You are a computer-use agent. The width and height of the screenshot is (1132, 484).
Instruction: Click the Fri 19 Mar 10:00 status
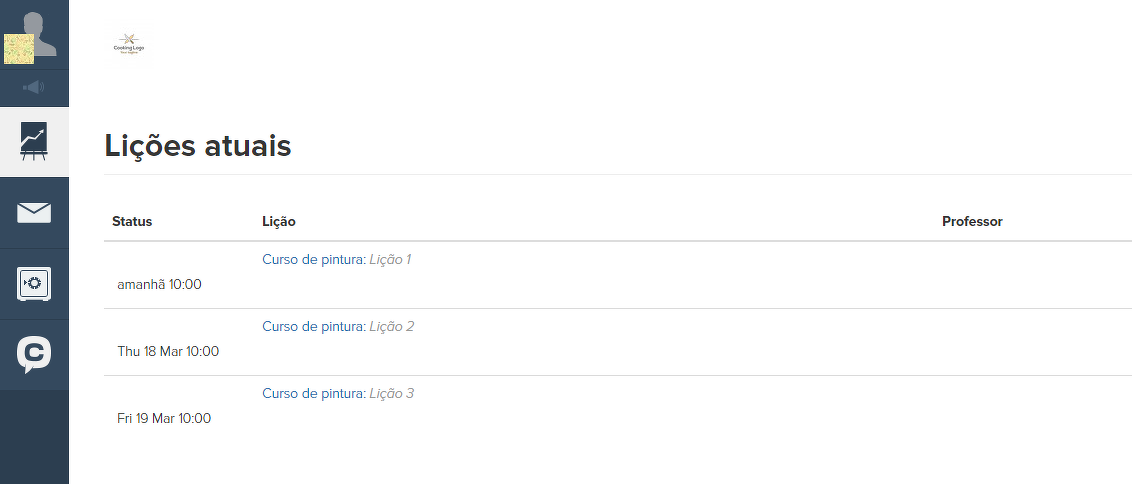point(164,418)
